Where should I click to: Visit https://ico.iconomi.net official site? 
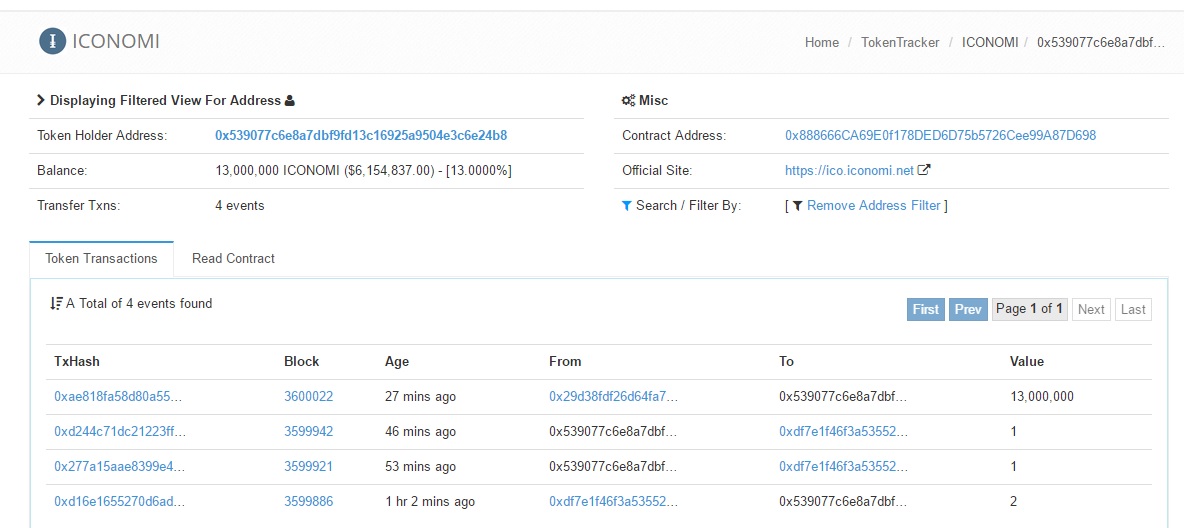tap(849, 171)
